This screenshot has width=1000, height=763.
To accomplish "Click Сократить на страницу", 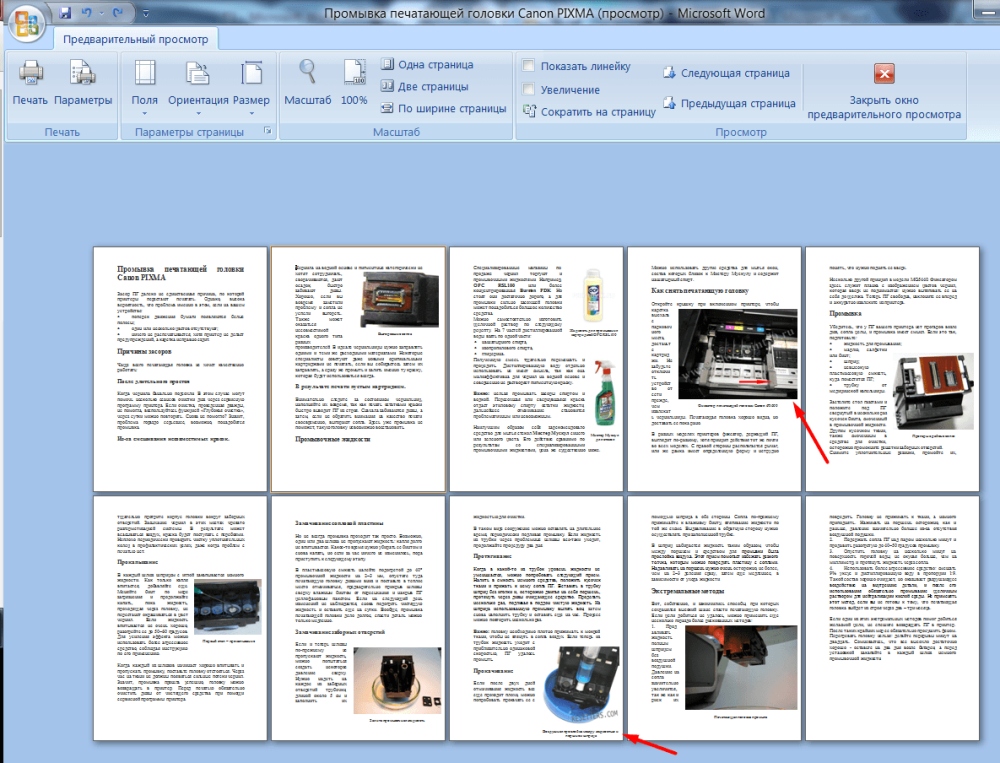I will pyautogui.click(x=589, y=112).
